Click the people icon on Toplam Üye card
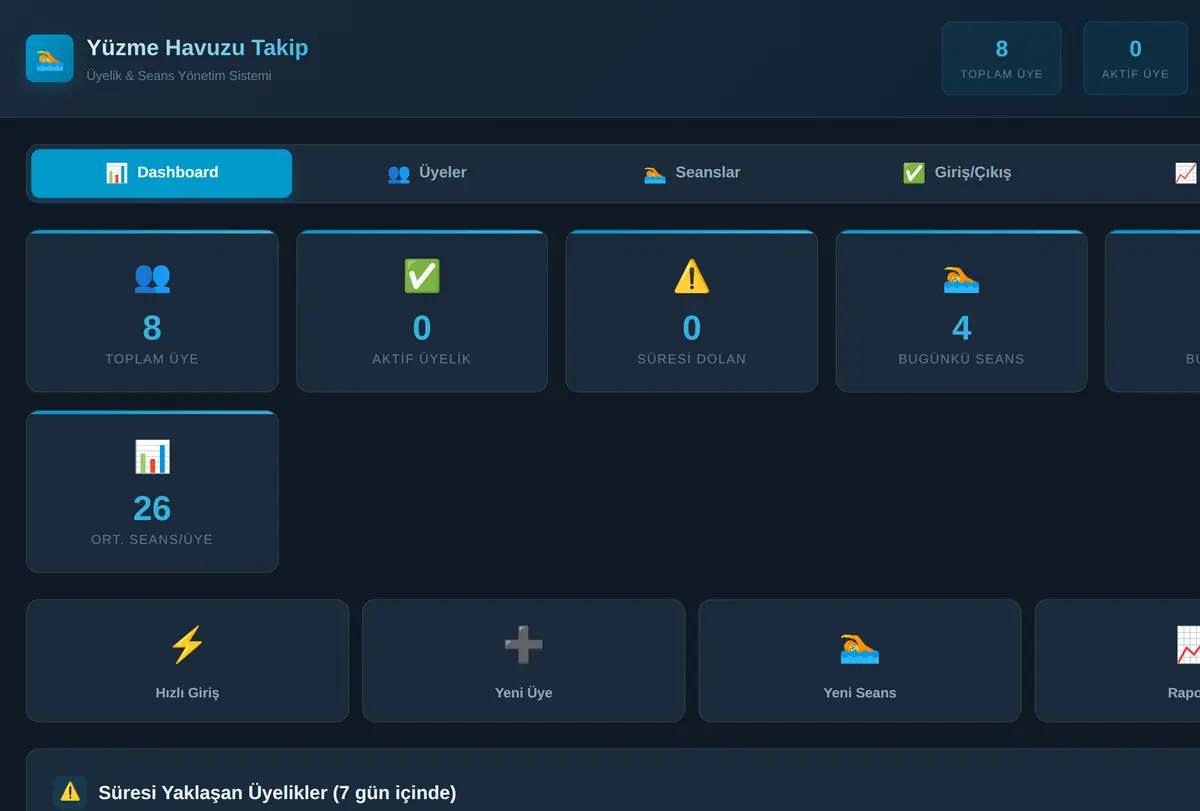The width and height of the screenshot is (1200, 811). tap(152, 277)
